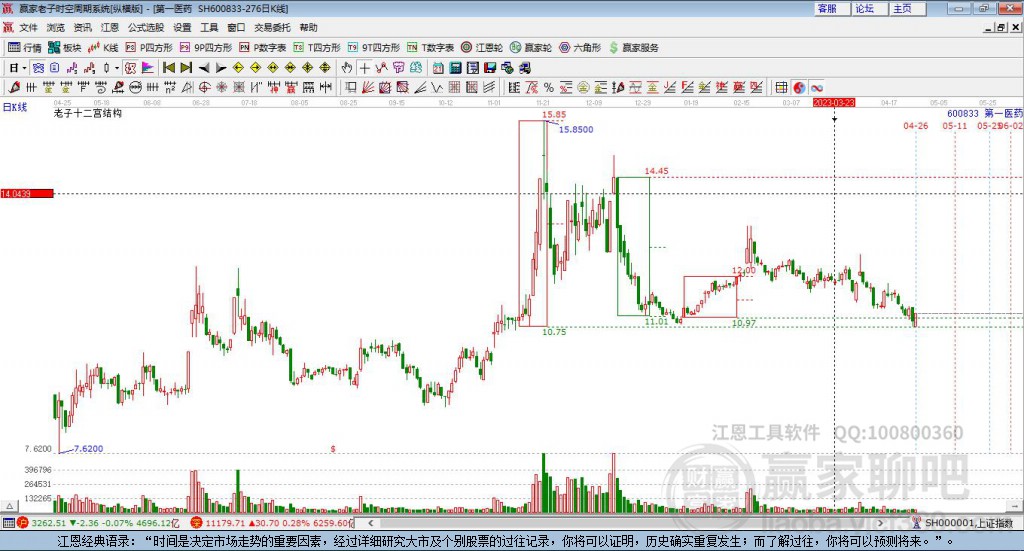Click the horizontal scrollbar left arrow
The image size is (1024, 551).
pyautogui.click(x=370, y=523)
